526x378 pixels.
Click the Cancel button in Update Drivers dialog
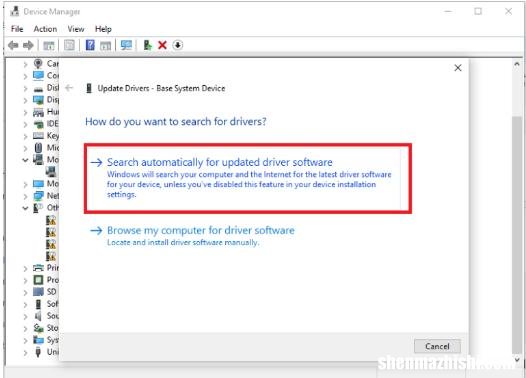[437, 346]
